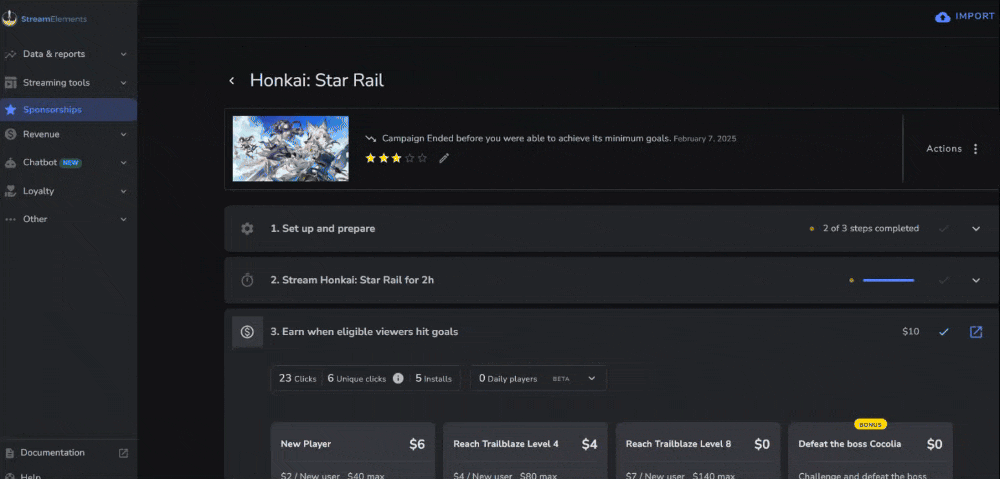Expand the Set up and prepare step

point(976,228)
